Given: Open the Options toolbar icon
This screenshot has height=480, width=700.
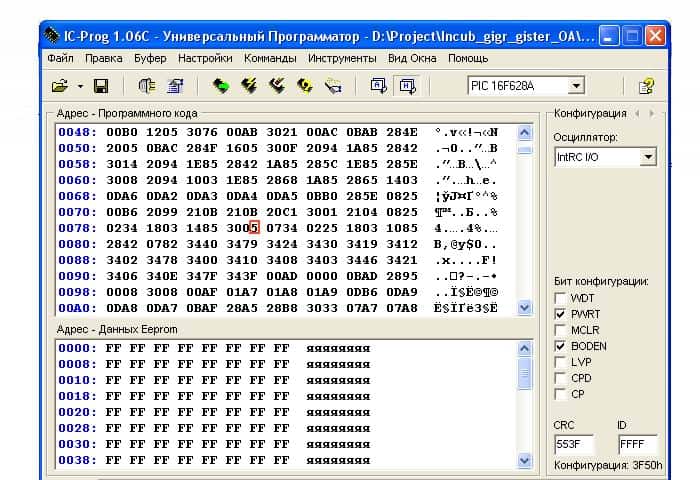Looking at the screenshot, I should (x=175, y=86).
